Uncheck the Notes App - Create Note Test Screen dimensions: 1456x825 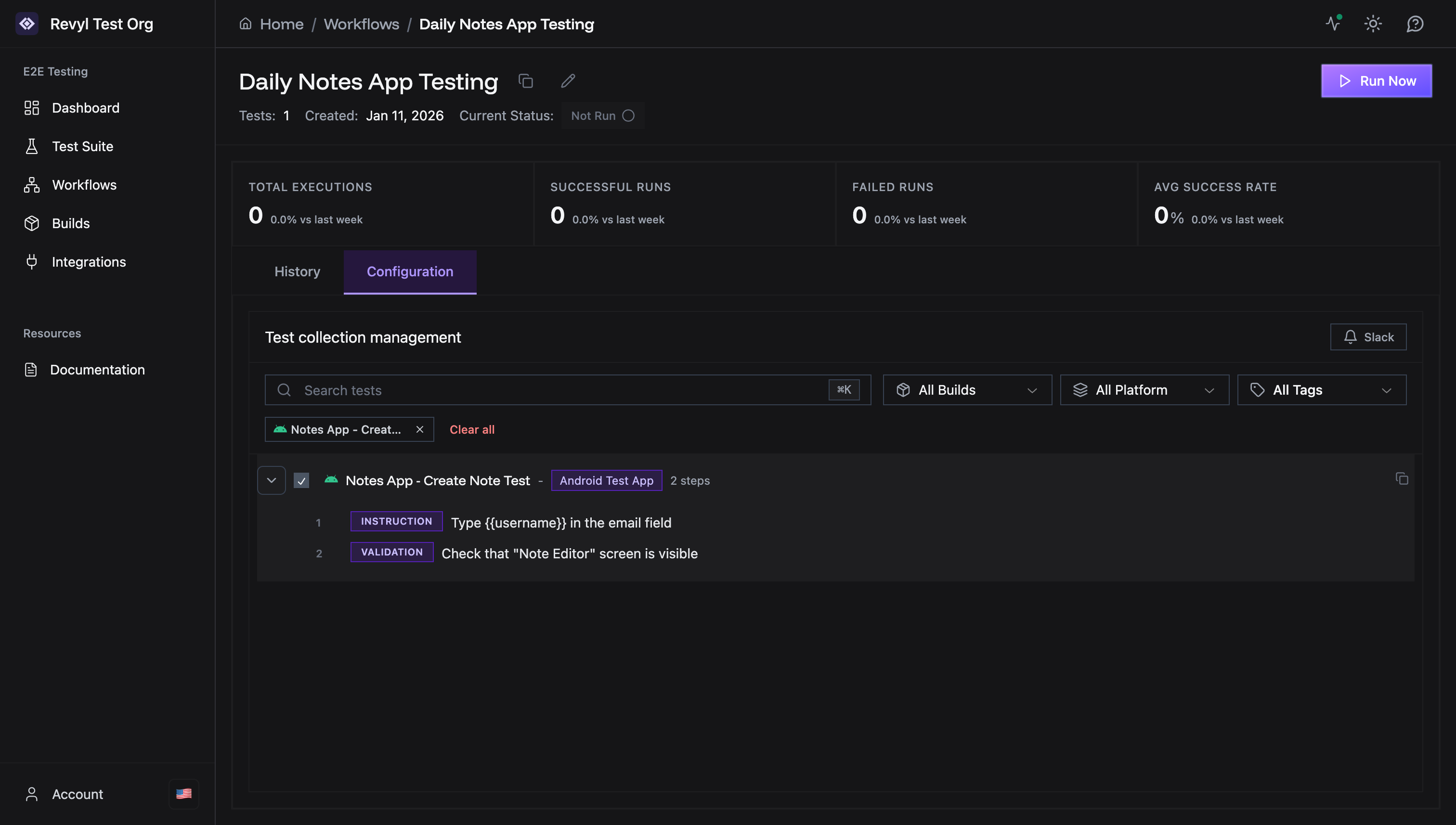[x=301, y=480]
